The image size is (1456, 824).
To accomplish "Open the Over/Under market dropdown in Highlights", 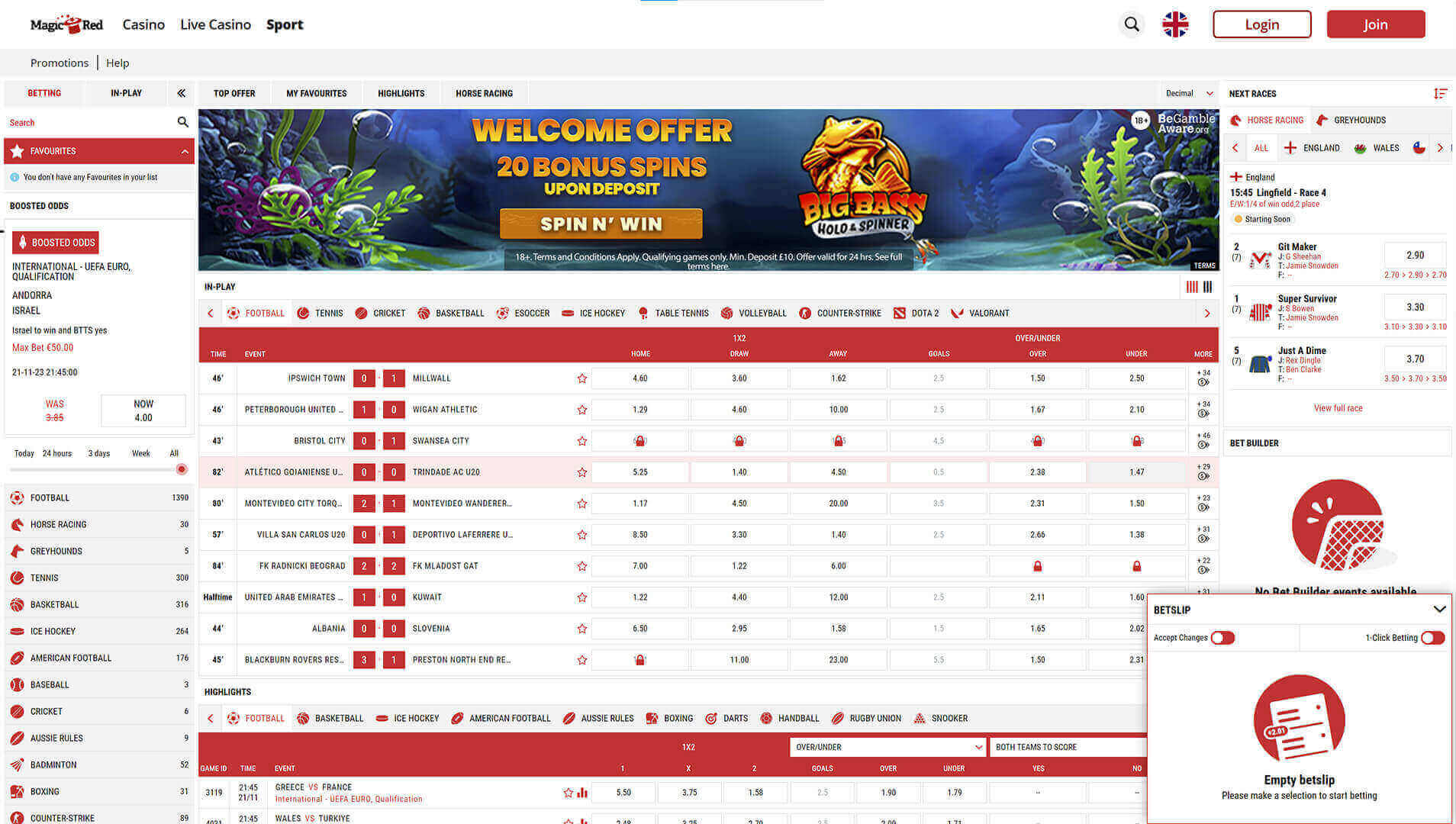I will point(887,747).
